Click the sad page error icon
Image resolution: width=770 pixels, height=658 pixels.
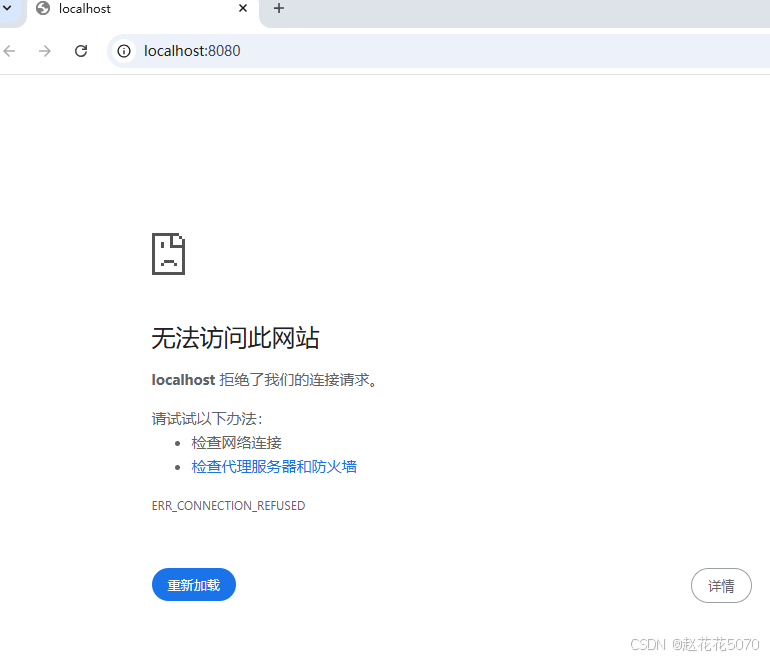pyautogui.click(x=168, y=254)
